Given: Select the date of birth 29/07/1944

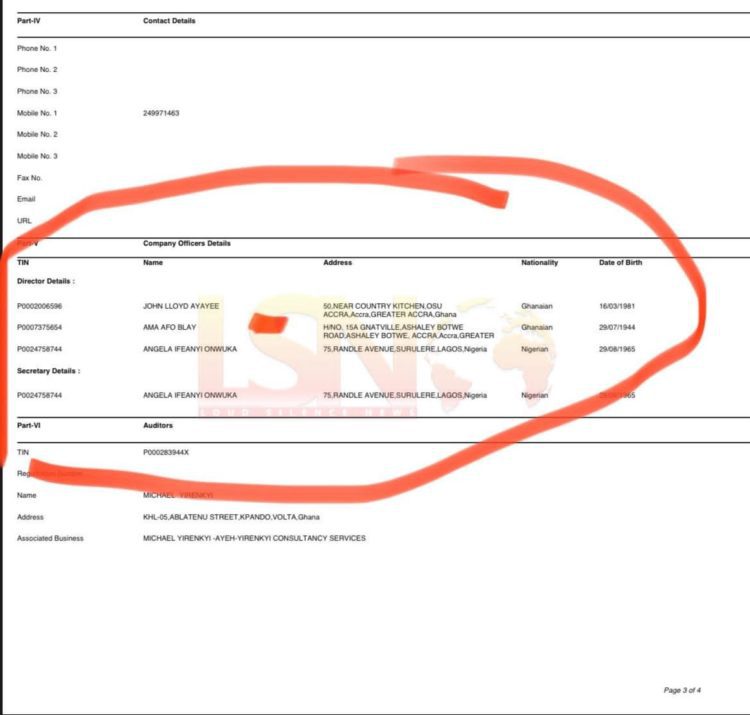Looking at the screenshot, I should 617,328.
